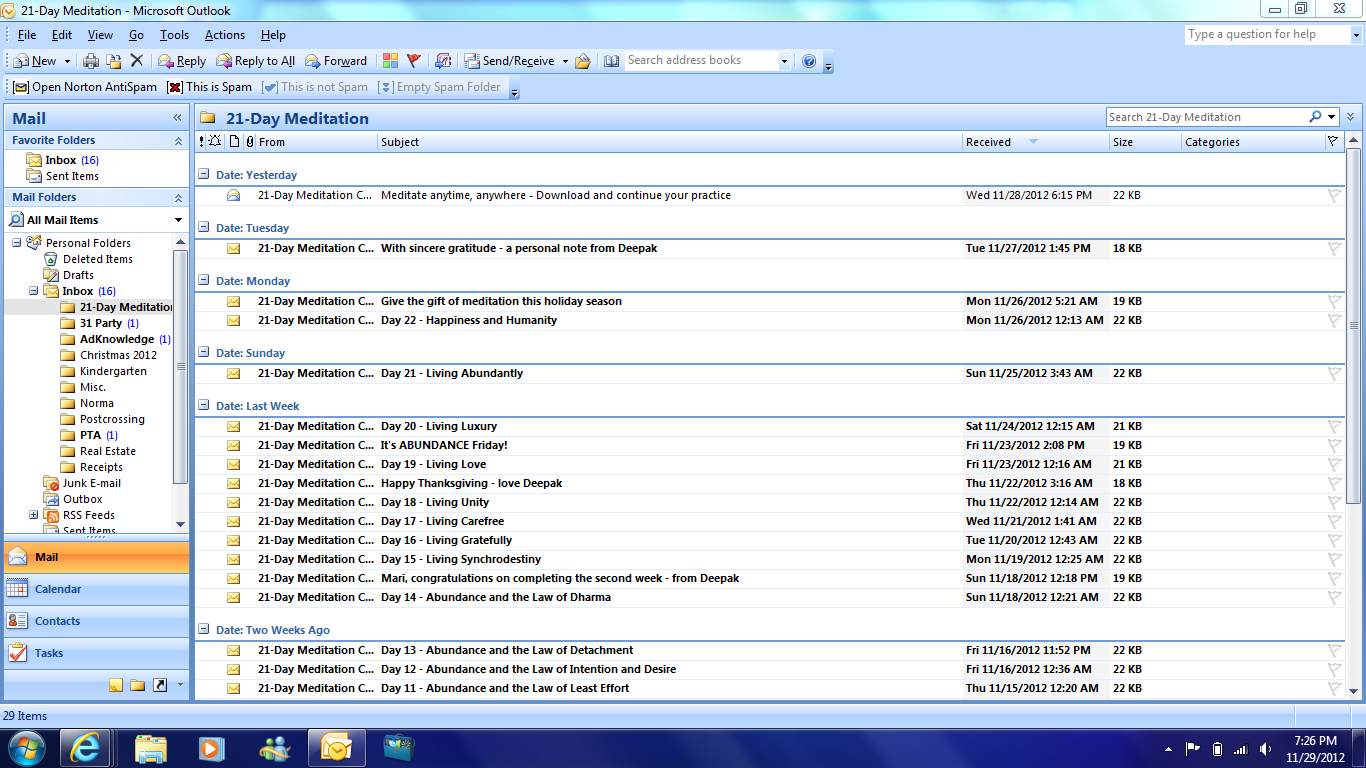Collapse the Personal Folders tree node
This screenshot has height=768, width=1366.
[16, 243]
